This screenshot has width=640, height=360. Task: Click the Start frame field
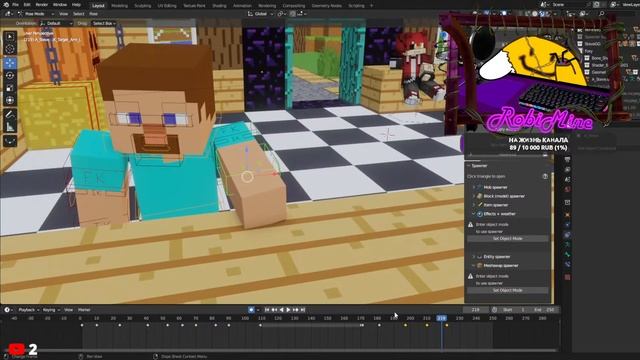pos(513,310)
